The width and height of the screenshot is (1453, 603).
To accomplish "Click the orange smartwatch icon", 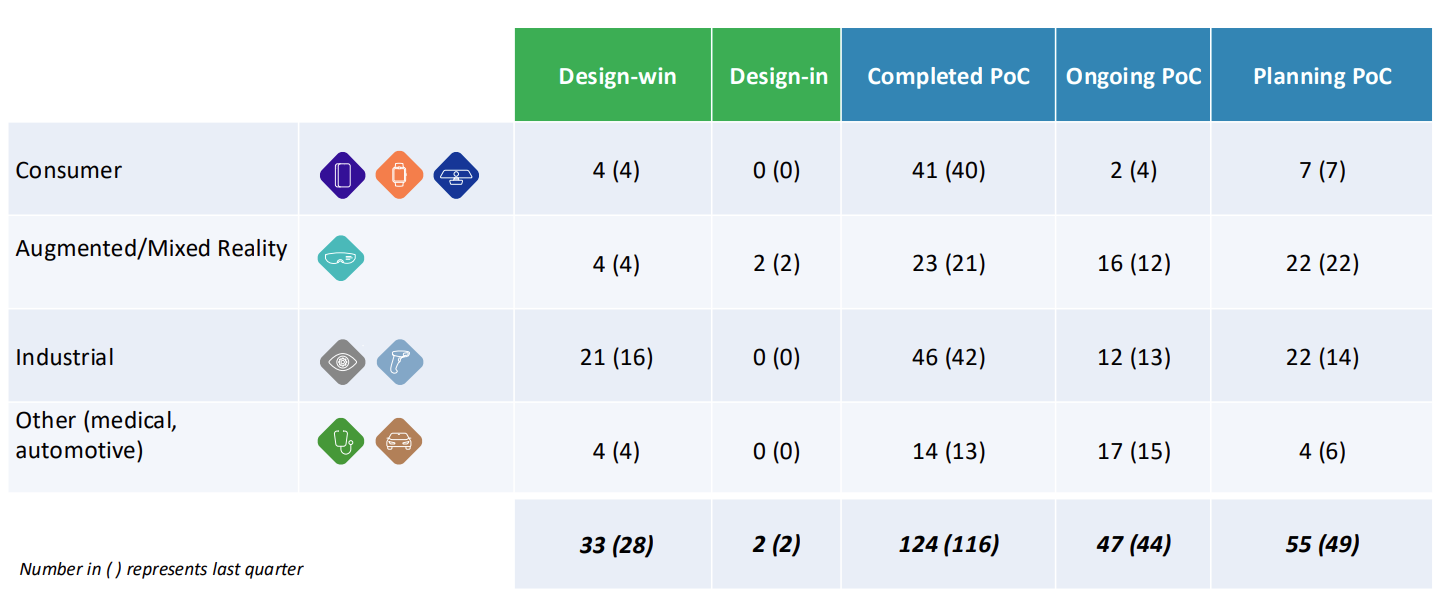I will pyautogui.click(x=399, y=175).
